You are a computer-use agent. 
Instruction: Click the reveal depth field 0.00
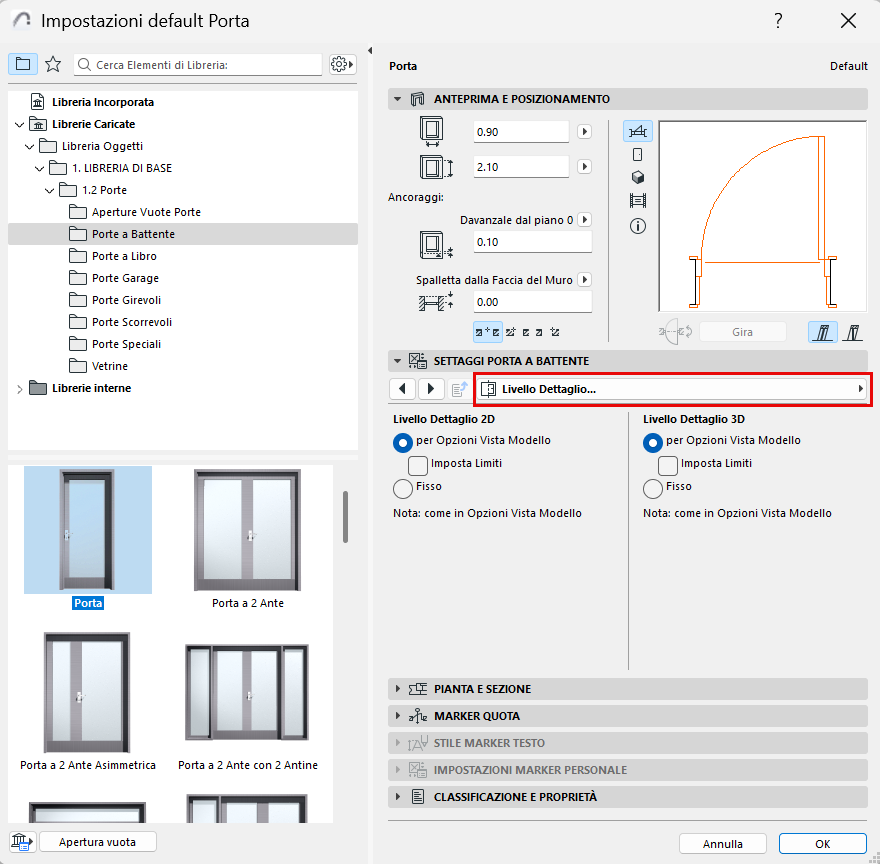(x=532, y=302)
